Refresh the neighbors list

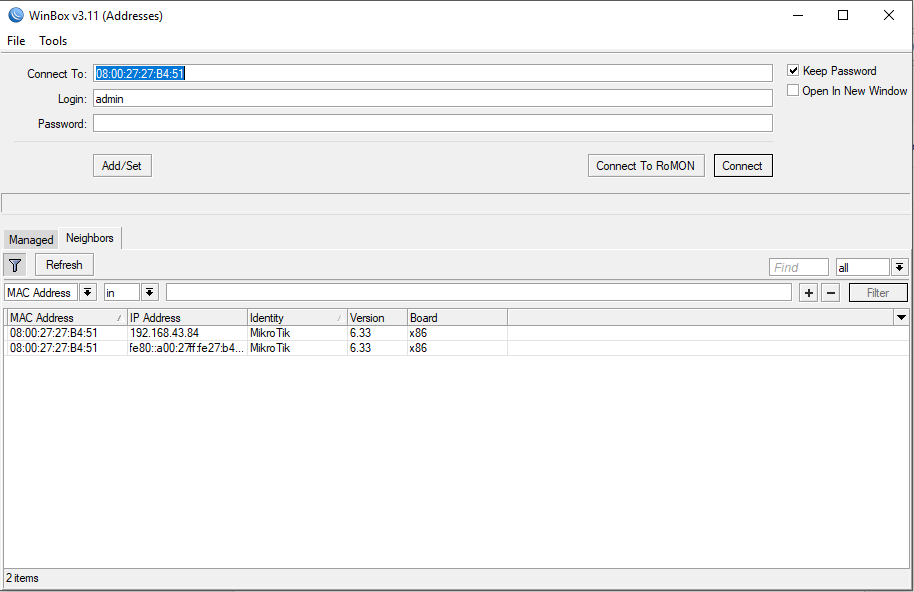[64, 265]
